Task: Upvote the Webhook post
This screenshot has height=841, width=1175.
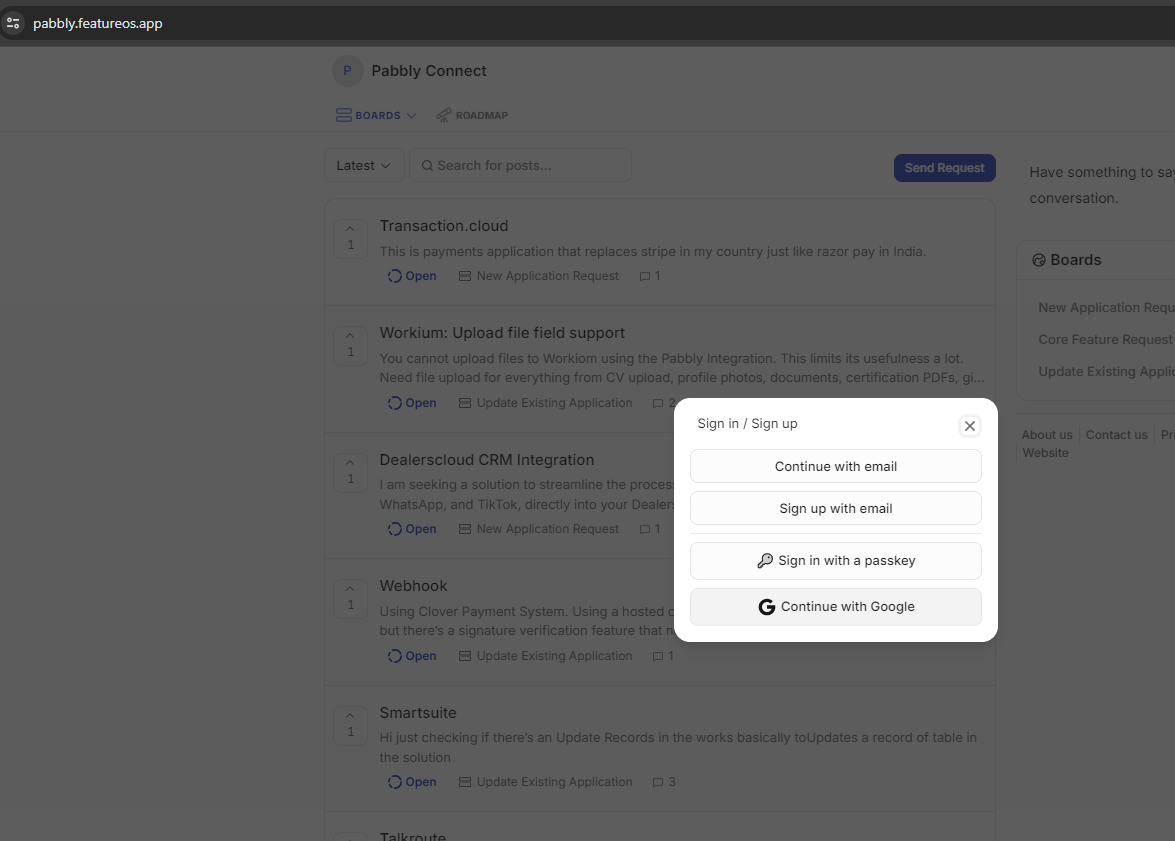Action: tap(351, 599)
